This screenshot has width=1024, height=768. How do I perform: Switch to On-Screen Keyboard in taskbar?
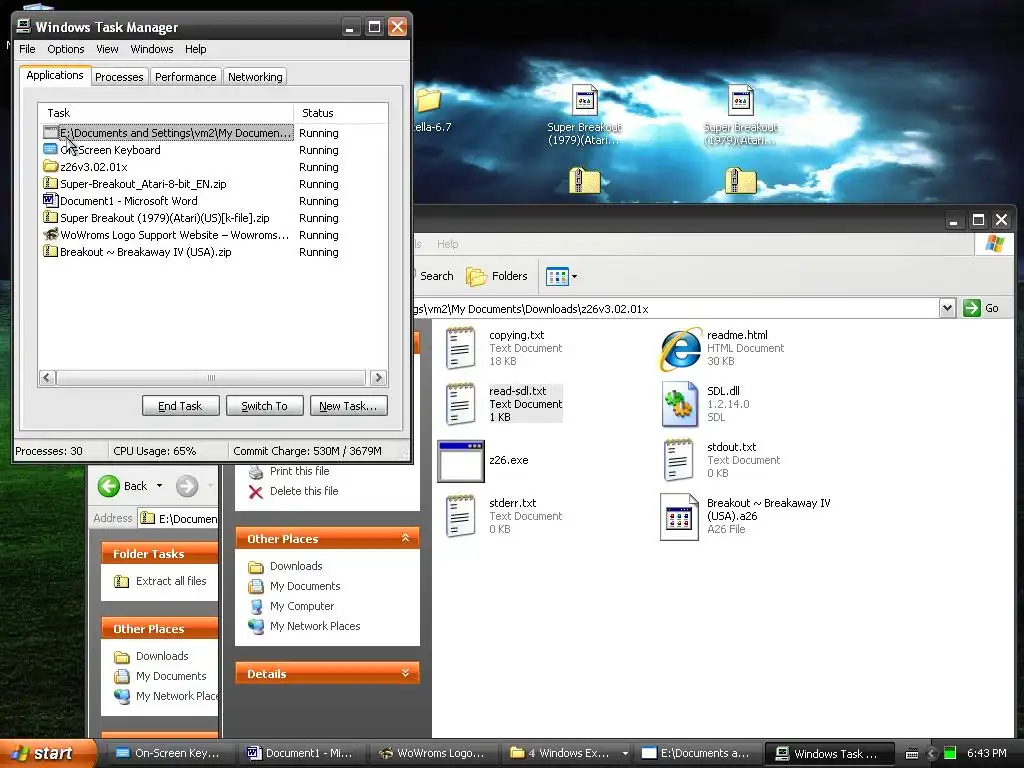click(168, 753)
